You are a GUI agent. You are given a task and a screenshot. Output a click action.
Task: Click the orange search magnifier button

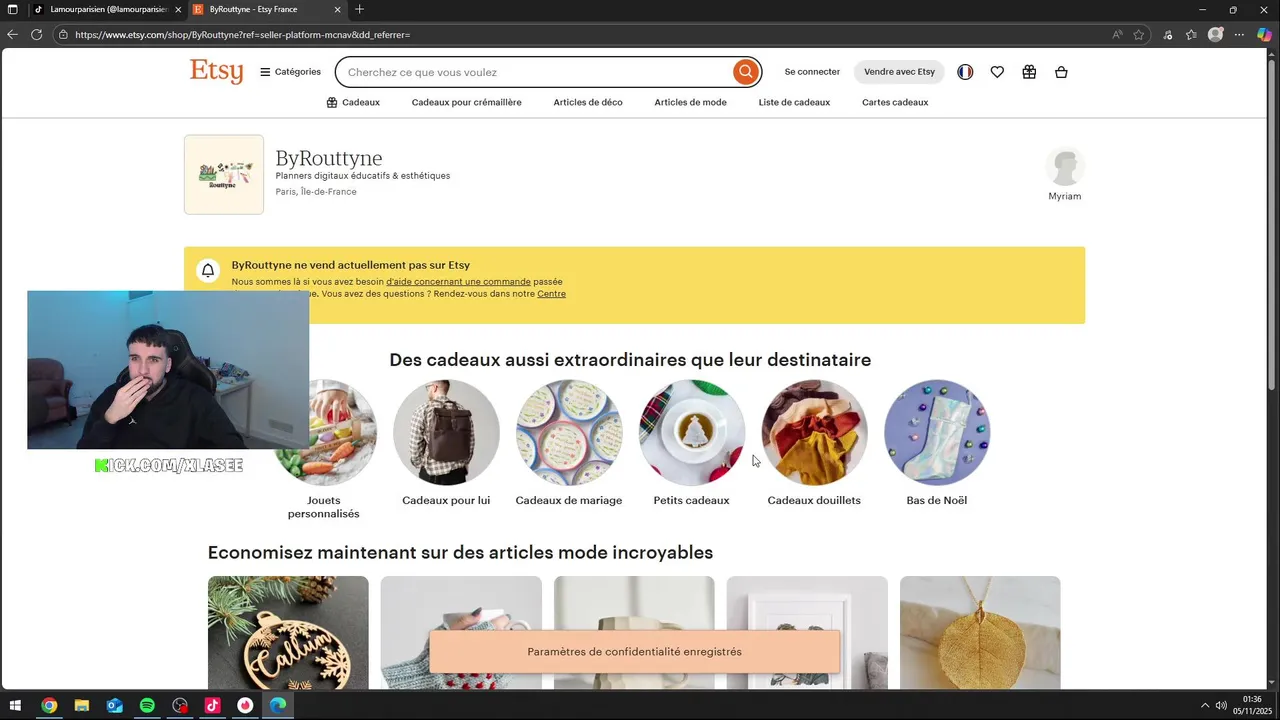[x=745, y=72]
